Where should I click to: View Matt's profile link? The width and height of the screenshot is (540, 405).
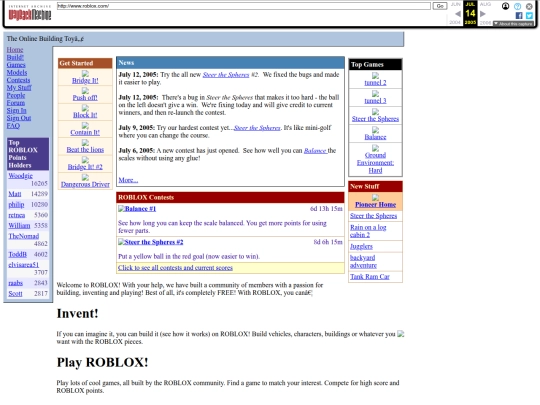[x=15, y=194]
